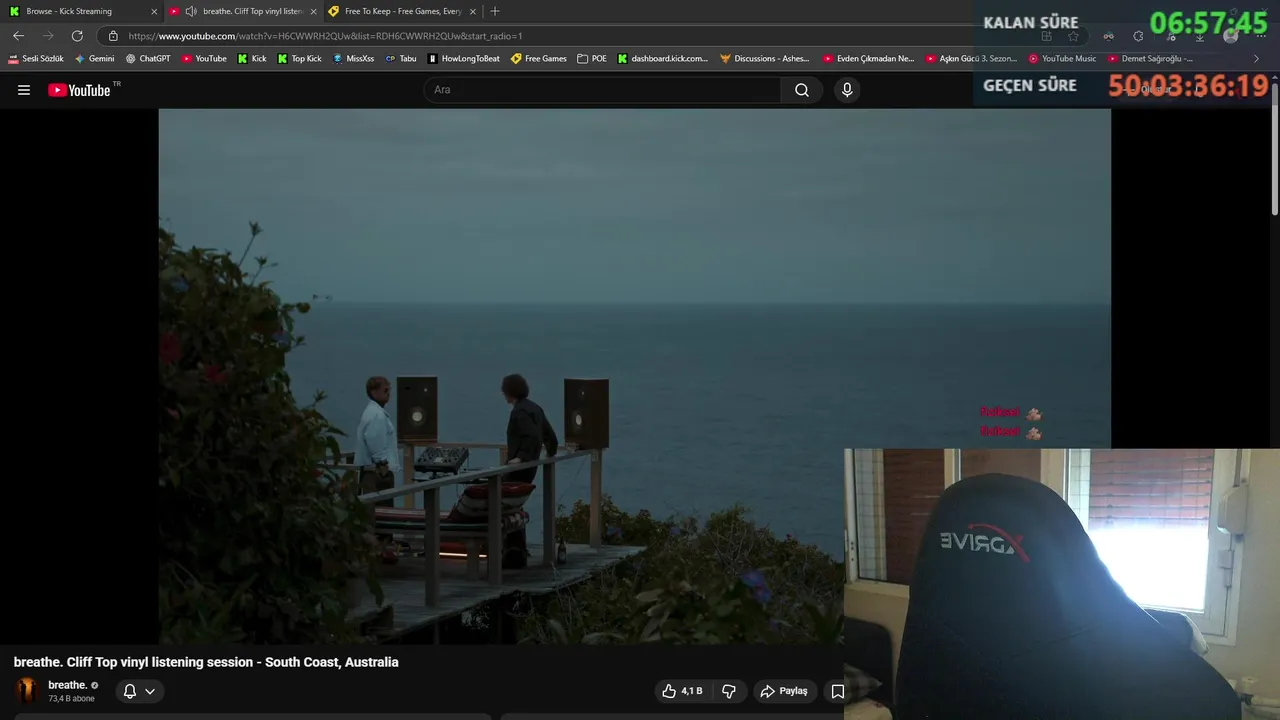This screenshot has width=1280, height=720.
Task: Open the YouTube guide hamburger menu
Action: [24, 90]
